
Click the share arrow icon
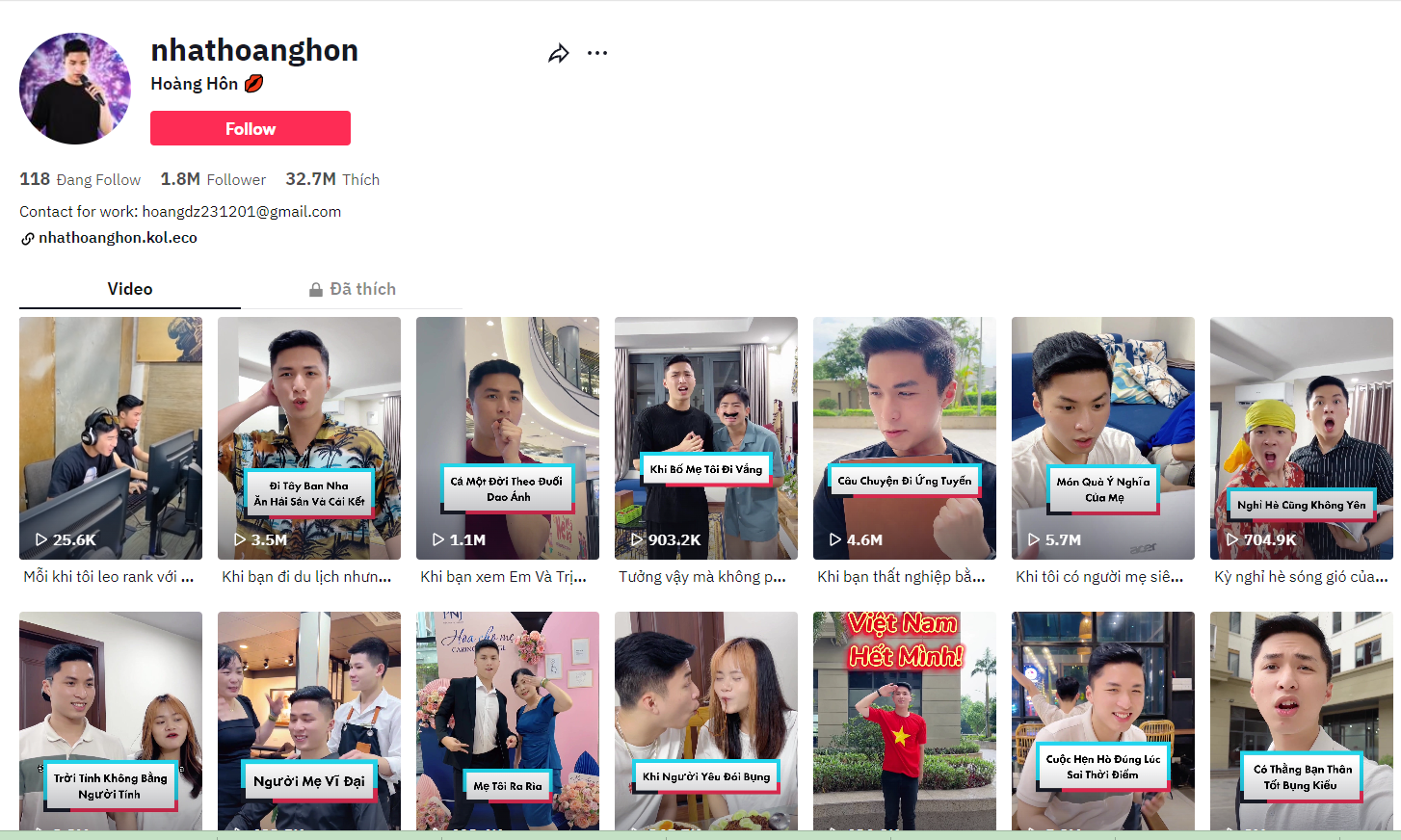pyautogui.click(x=559, y=54)
